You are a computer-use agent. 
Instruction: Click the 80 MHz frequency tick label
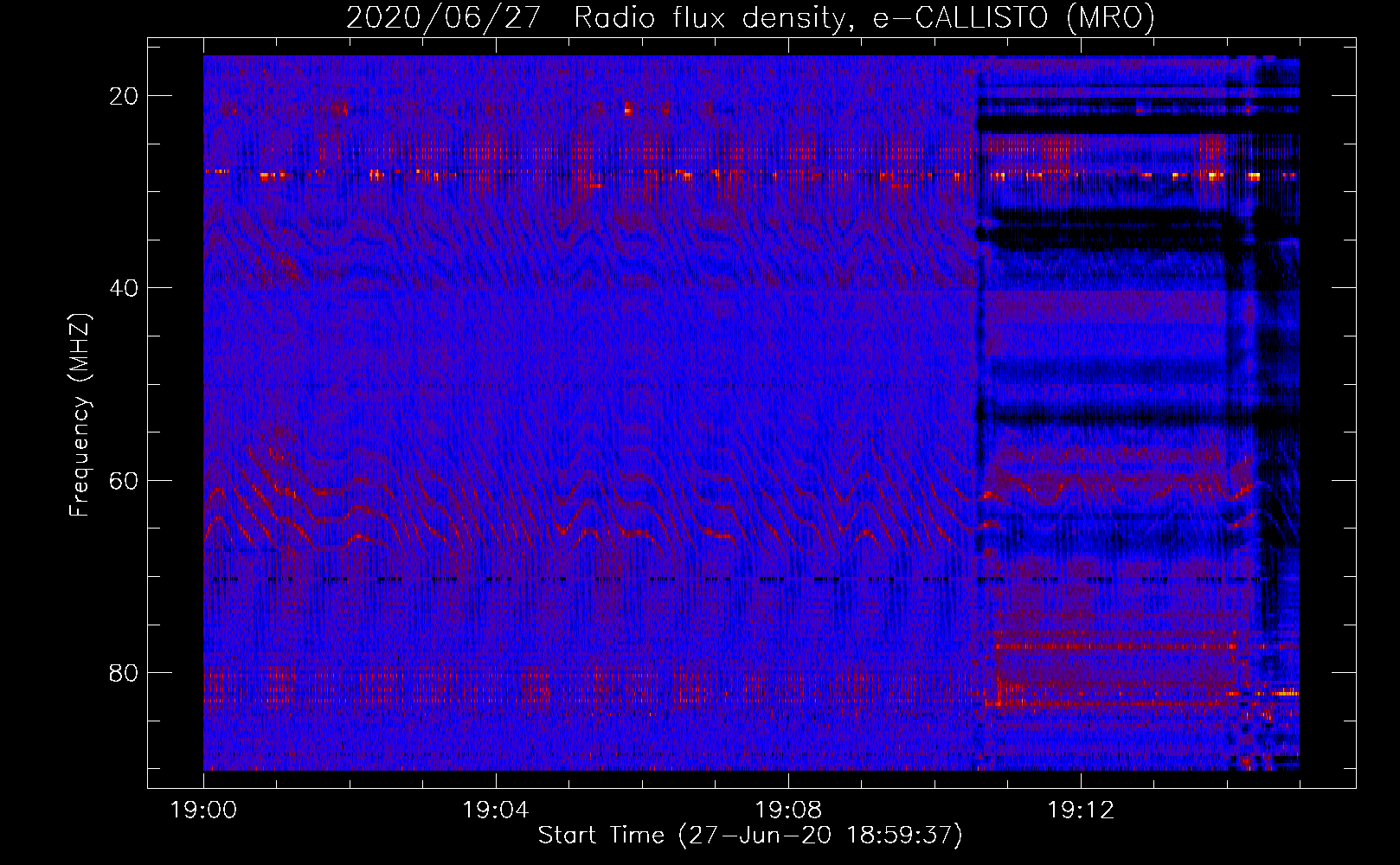(x=124, y=672)
